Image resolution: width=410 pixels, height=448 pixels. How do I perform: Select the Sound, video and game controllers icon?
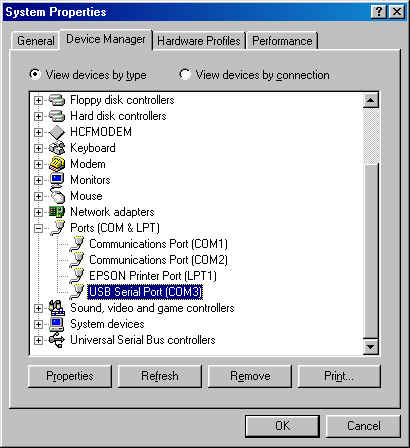(57, 308)
